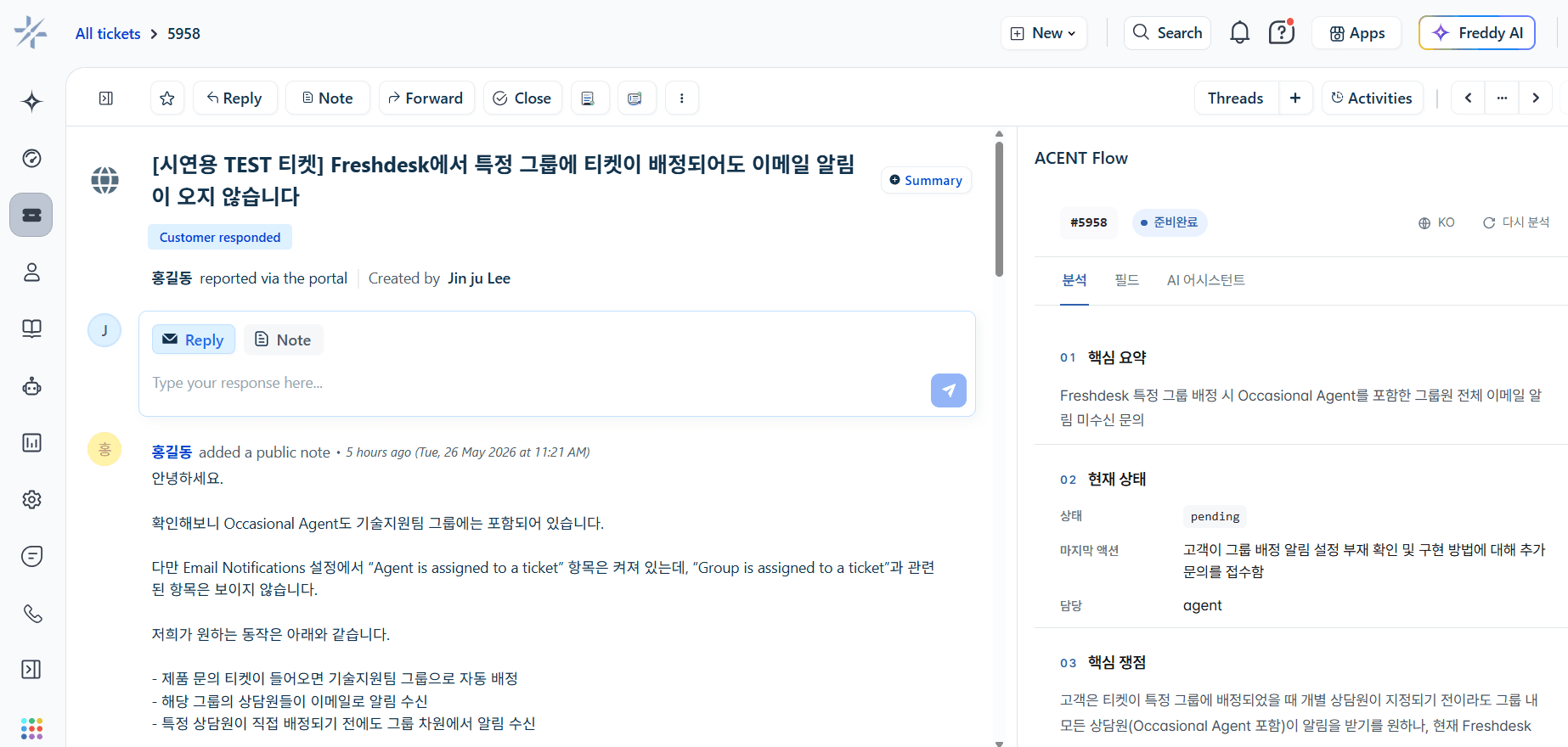The height and width of the screenshot is (747, 1568).
Task: Open the Contacts person sidebar icon
Action: click(31, 272)
